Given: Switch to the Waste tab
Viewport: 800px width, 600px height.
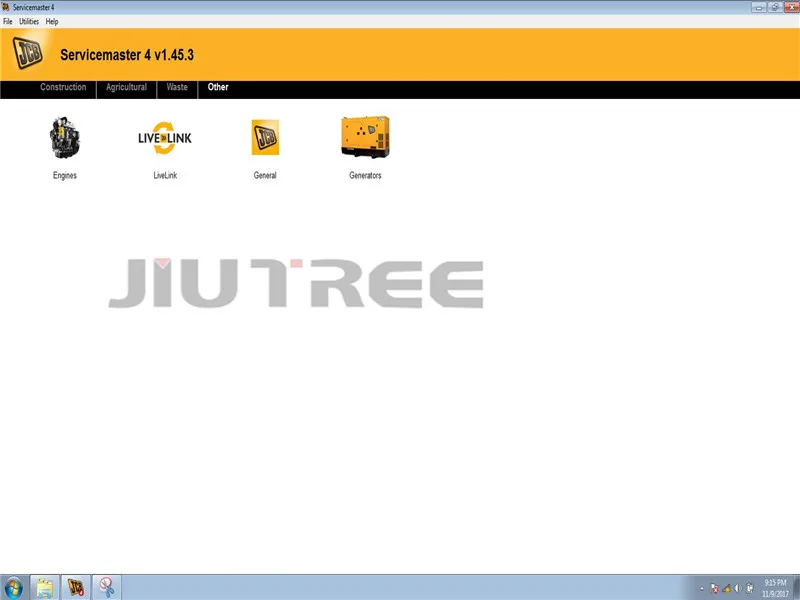Looking at the screenshot, I should click(x=177, y=87).
